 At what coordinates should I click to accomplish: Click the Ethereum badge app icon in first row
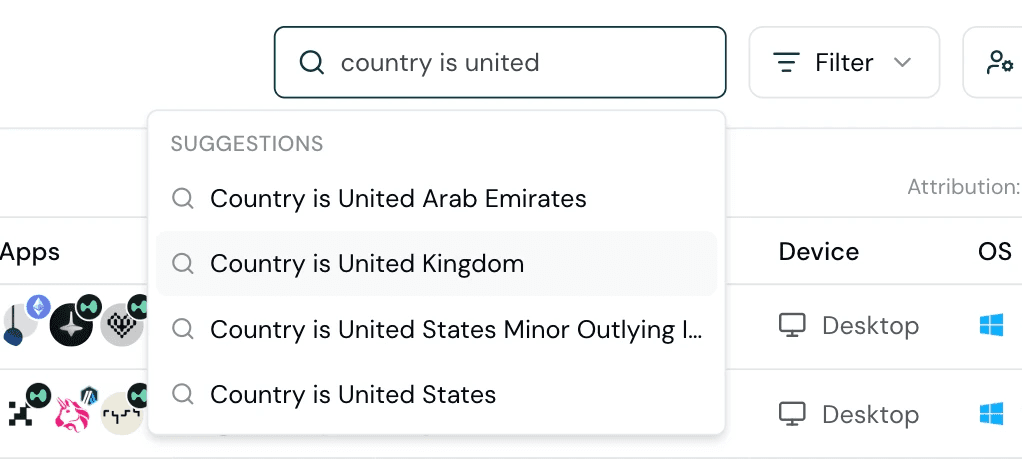coord(38,306)
